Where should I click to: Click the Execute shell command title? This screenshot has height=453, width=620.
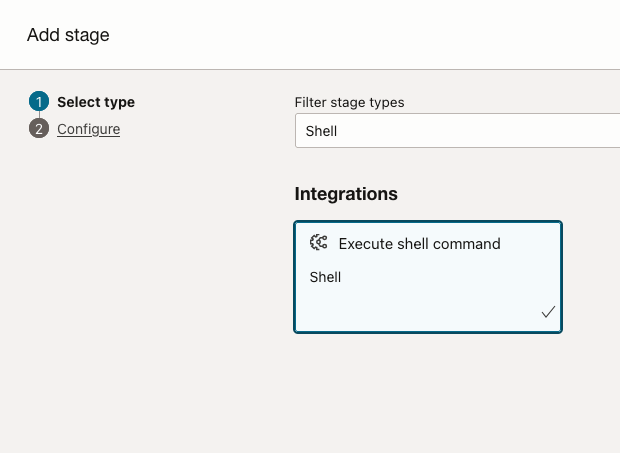(x=419, y=243)
